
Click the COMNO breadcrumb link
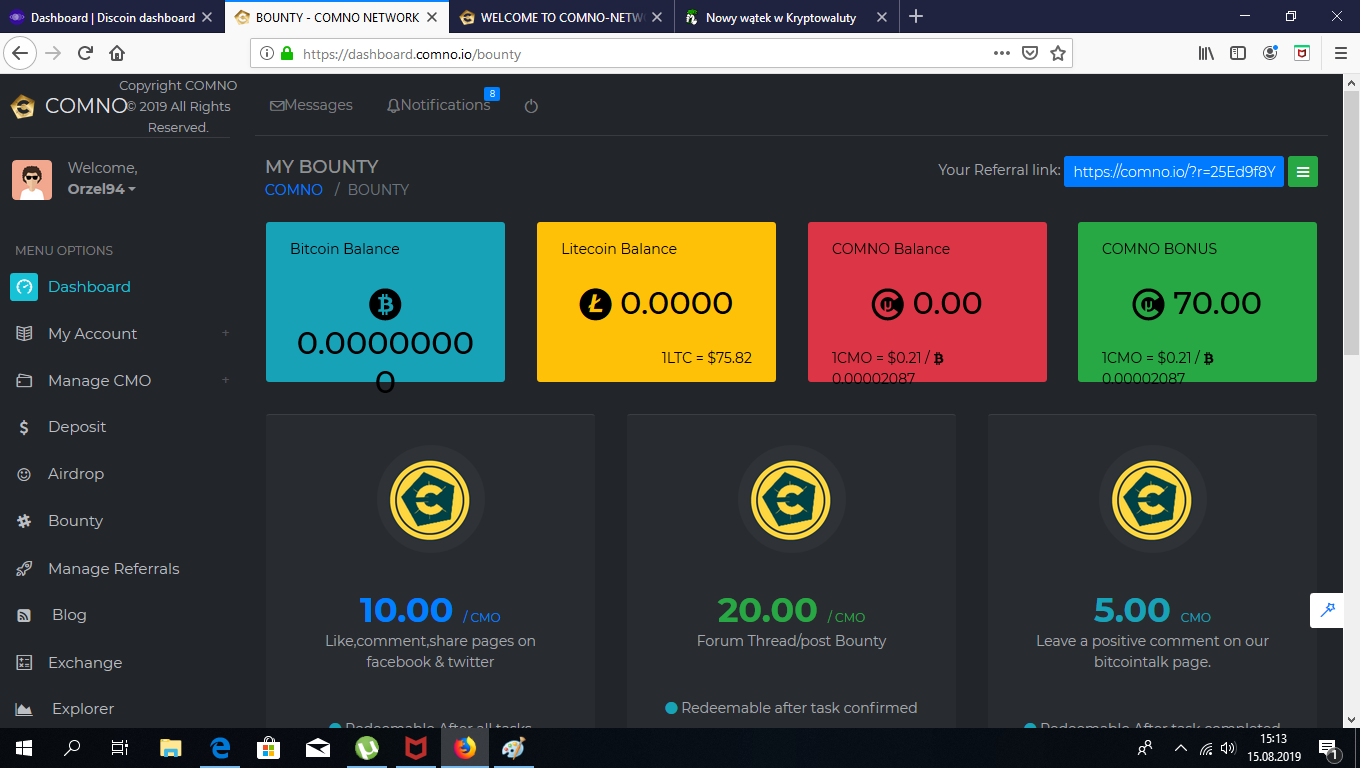[x=294, y=190]
